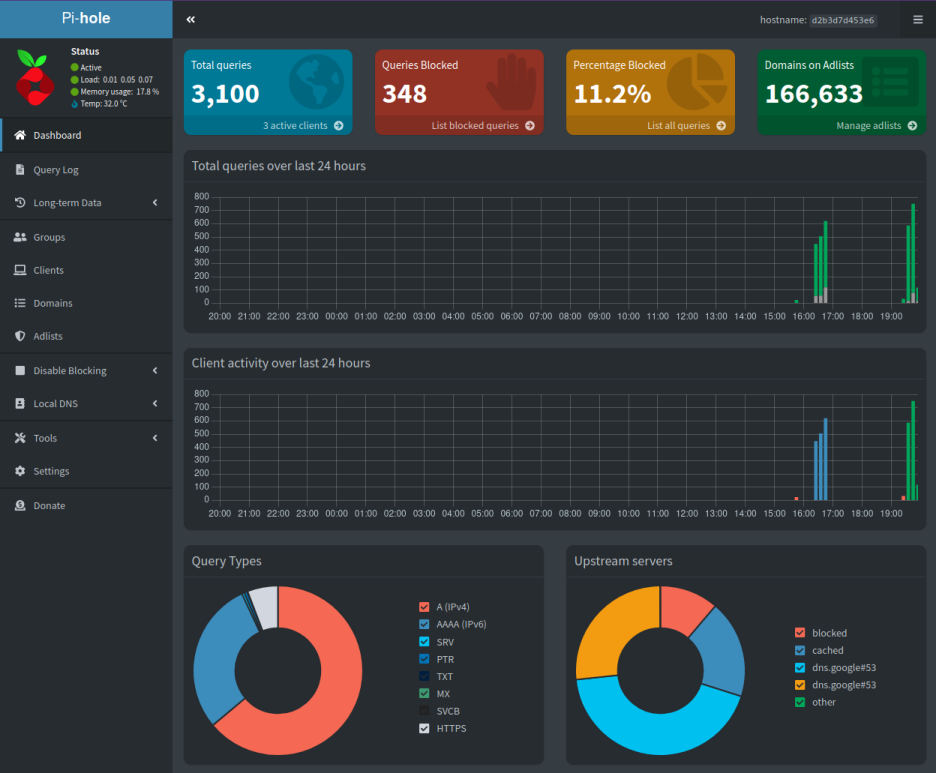Toggle the A (IPv4) legend checkbox
This screenshot has width=936, height=773.
(424, 606)
